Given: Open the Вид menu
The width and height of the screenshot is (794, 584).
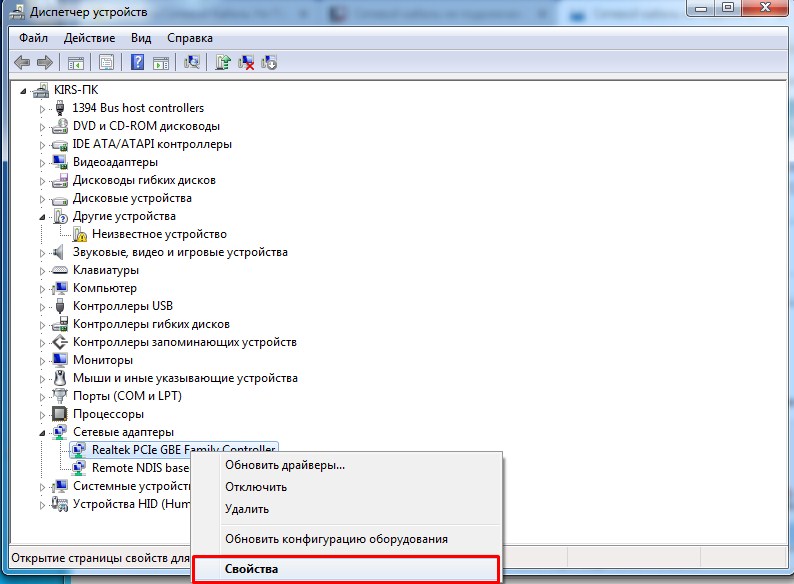Looking at the screenshot, I should coord(141,38).
